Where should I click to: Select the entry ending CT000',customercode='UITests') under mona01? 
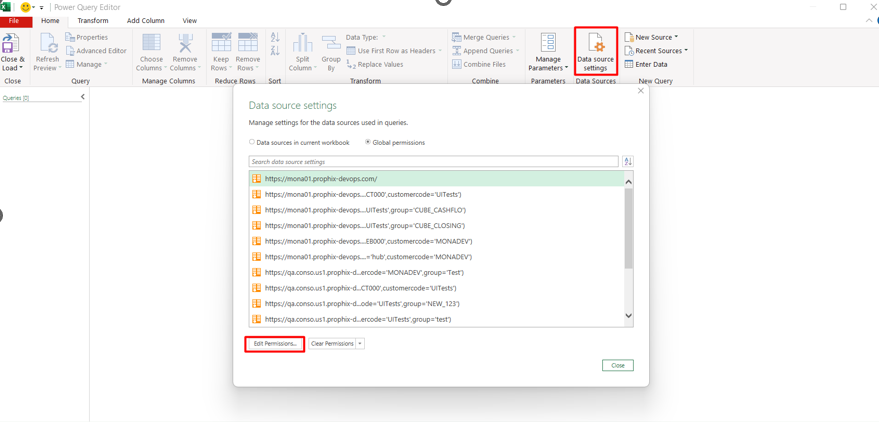pyautogui.click(x=436, y=194)
